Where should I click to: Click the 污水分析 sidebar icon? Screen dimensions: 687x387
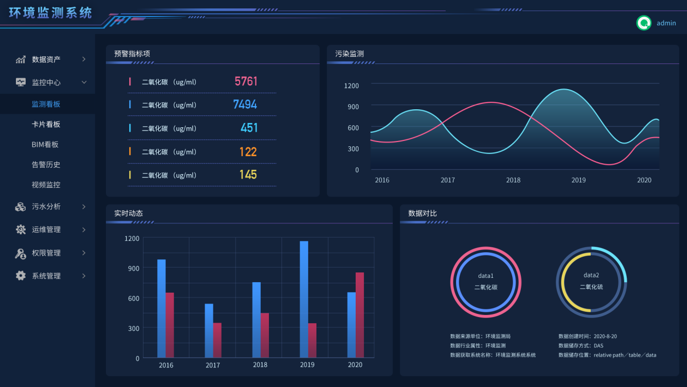coord(21,206)
